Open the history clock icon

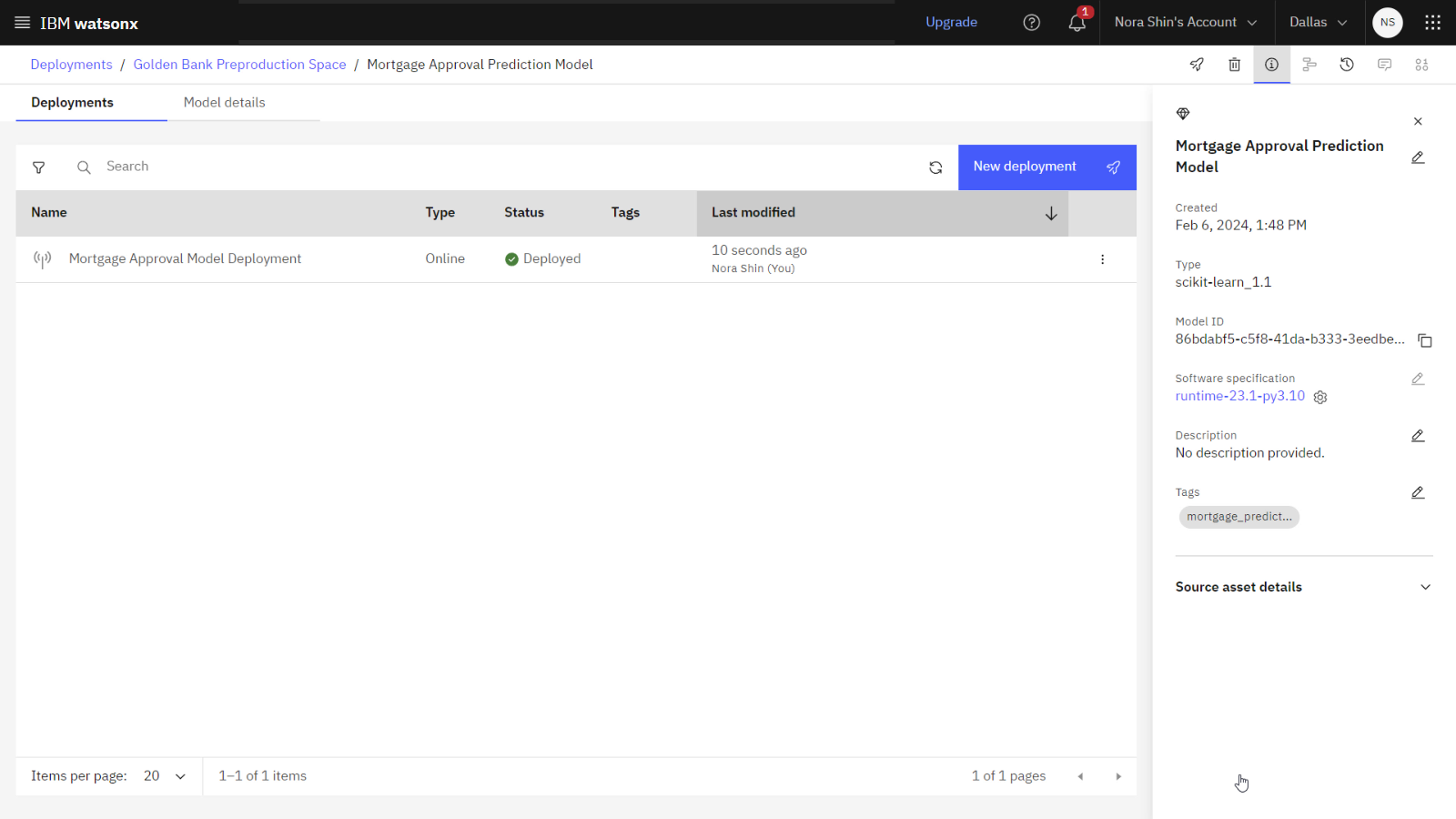tap(1347, 65)
